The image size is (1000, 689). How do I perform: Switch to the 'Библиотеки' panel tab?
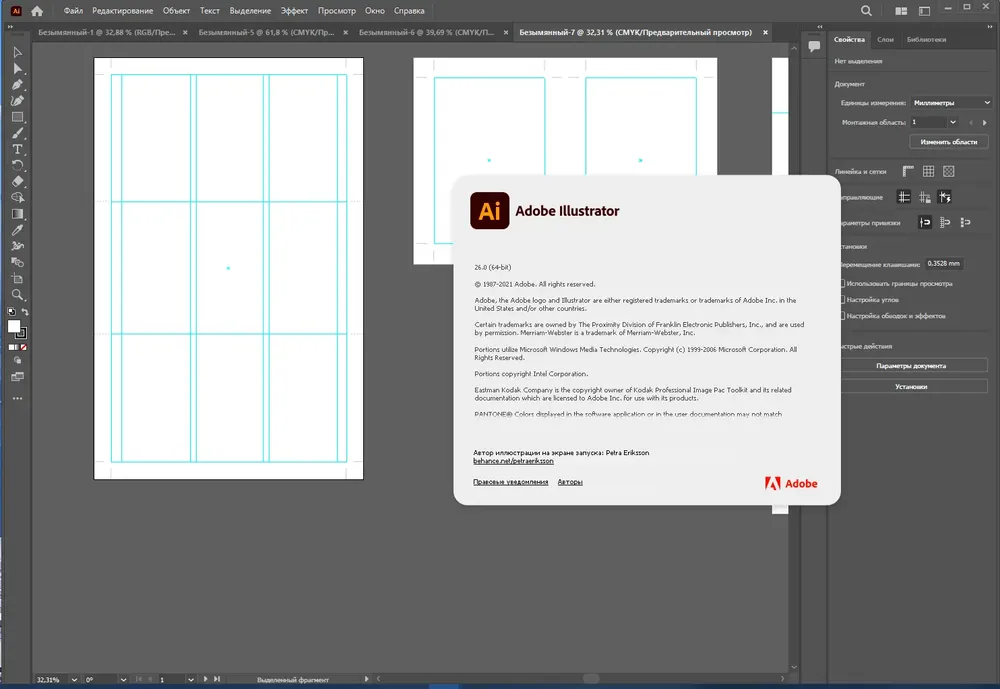tap(926, 40)
